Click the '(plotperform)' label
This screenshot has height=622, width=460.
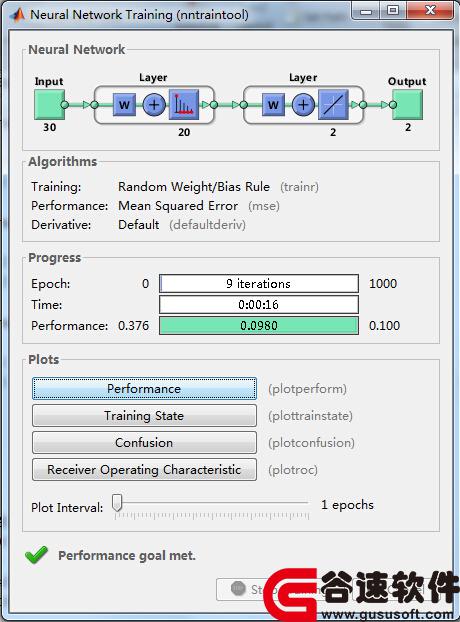click(x=307, y=389)
